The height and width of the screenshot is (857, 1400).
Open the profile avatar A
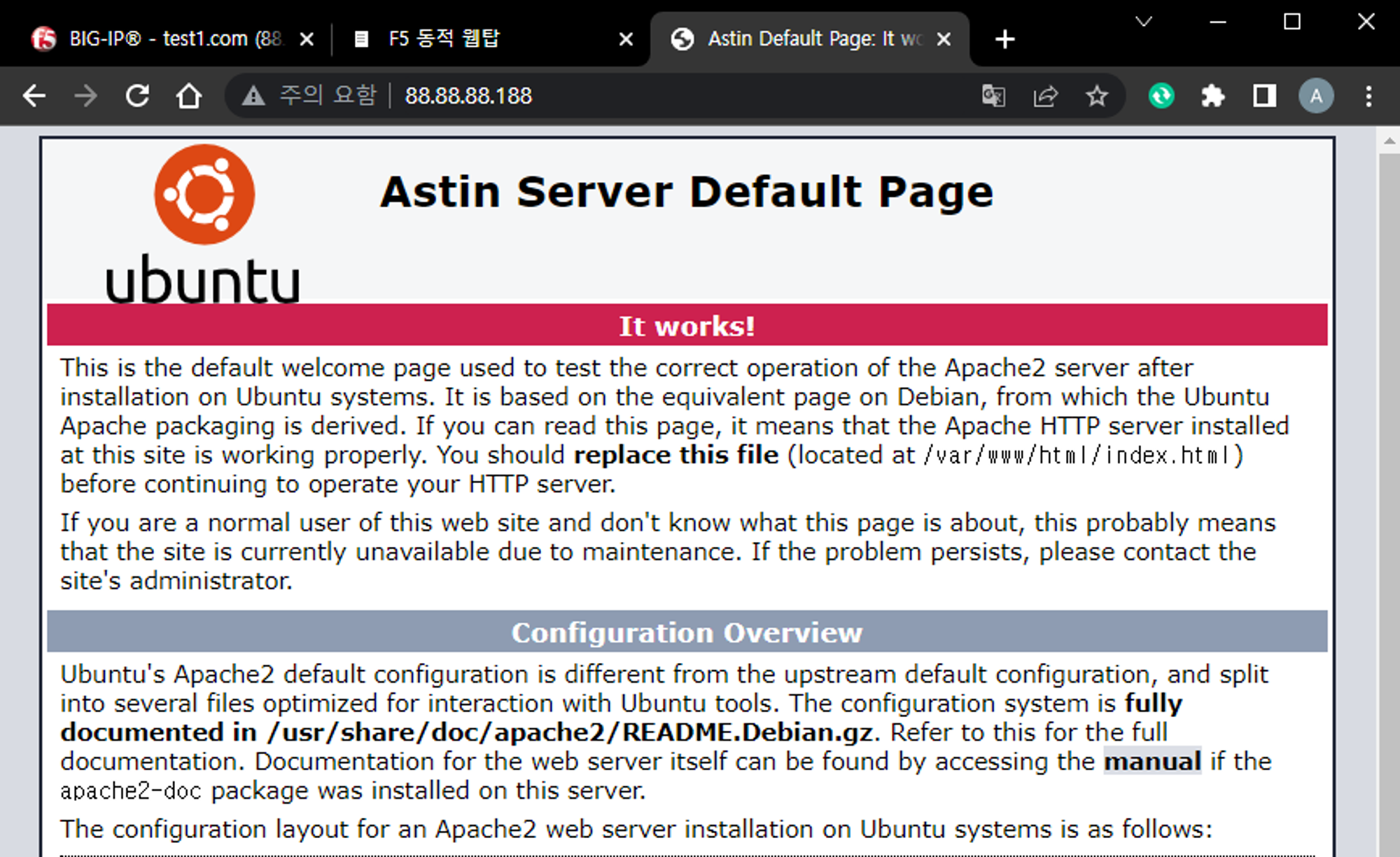1316,96
